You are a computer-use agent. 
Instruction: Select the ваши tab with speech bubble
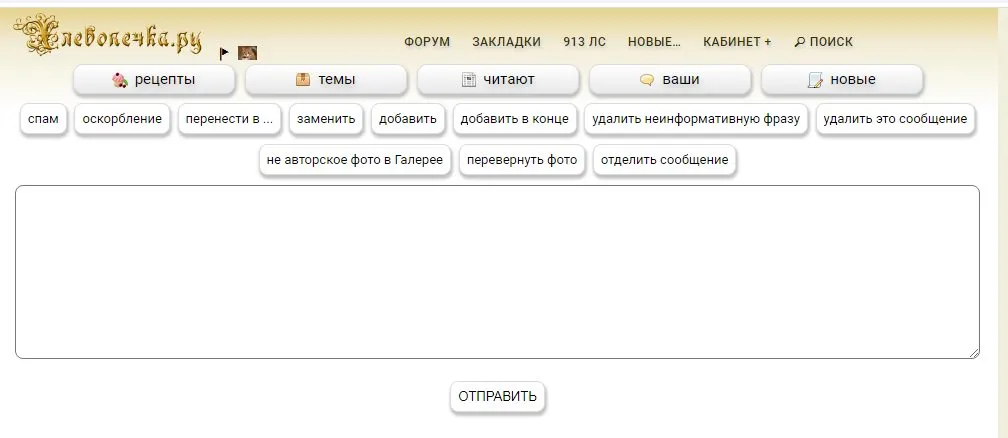[x=670, y=80]
